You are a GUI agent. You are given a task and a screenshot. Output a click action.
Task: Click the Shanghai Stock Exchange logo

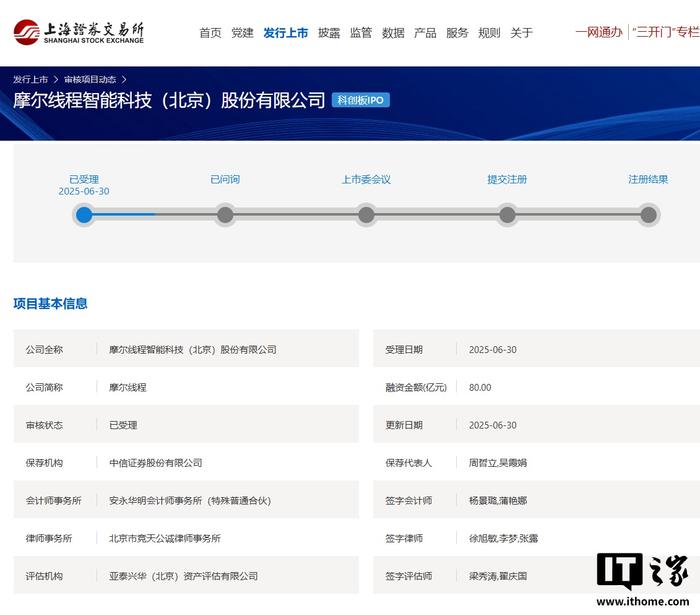pyautogui.click(x=79, y=32)
